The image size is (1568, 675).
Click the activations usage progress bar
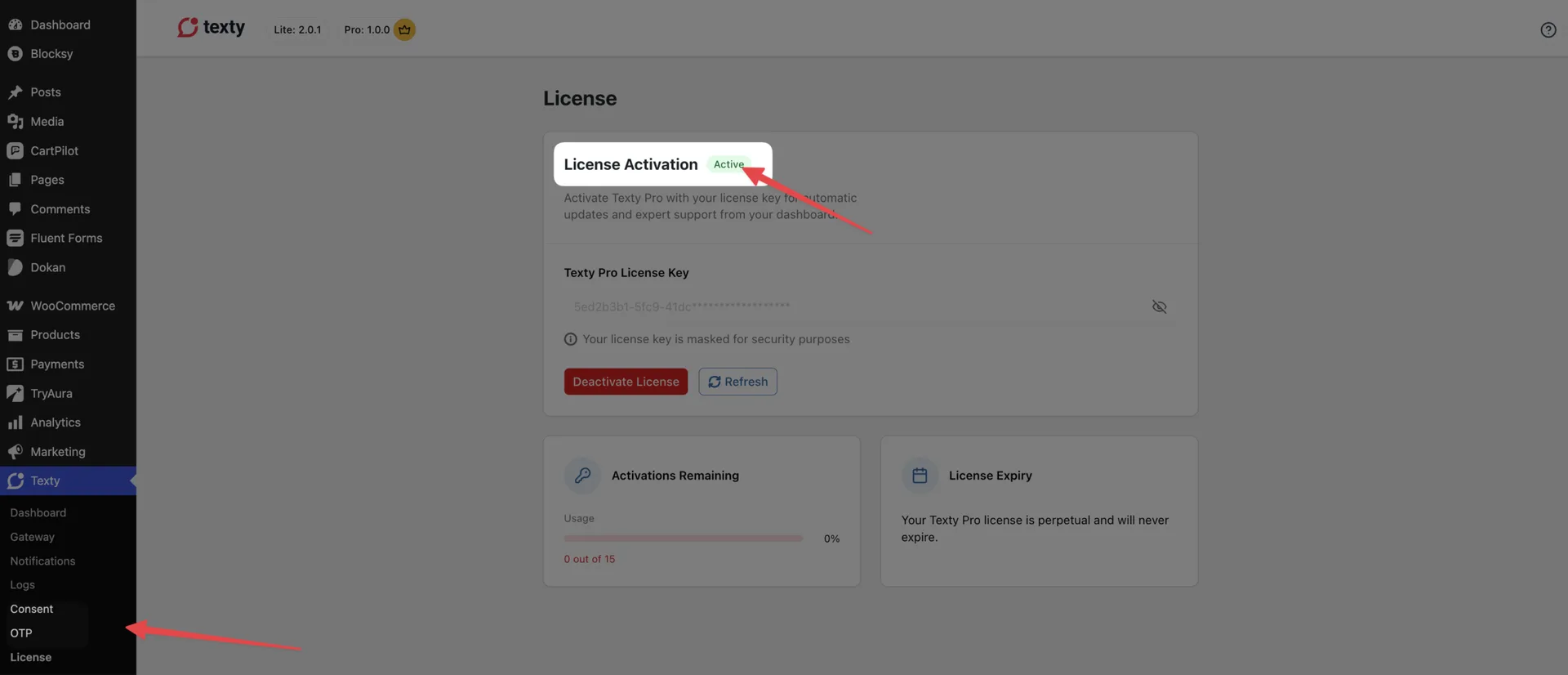683,539
